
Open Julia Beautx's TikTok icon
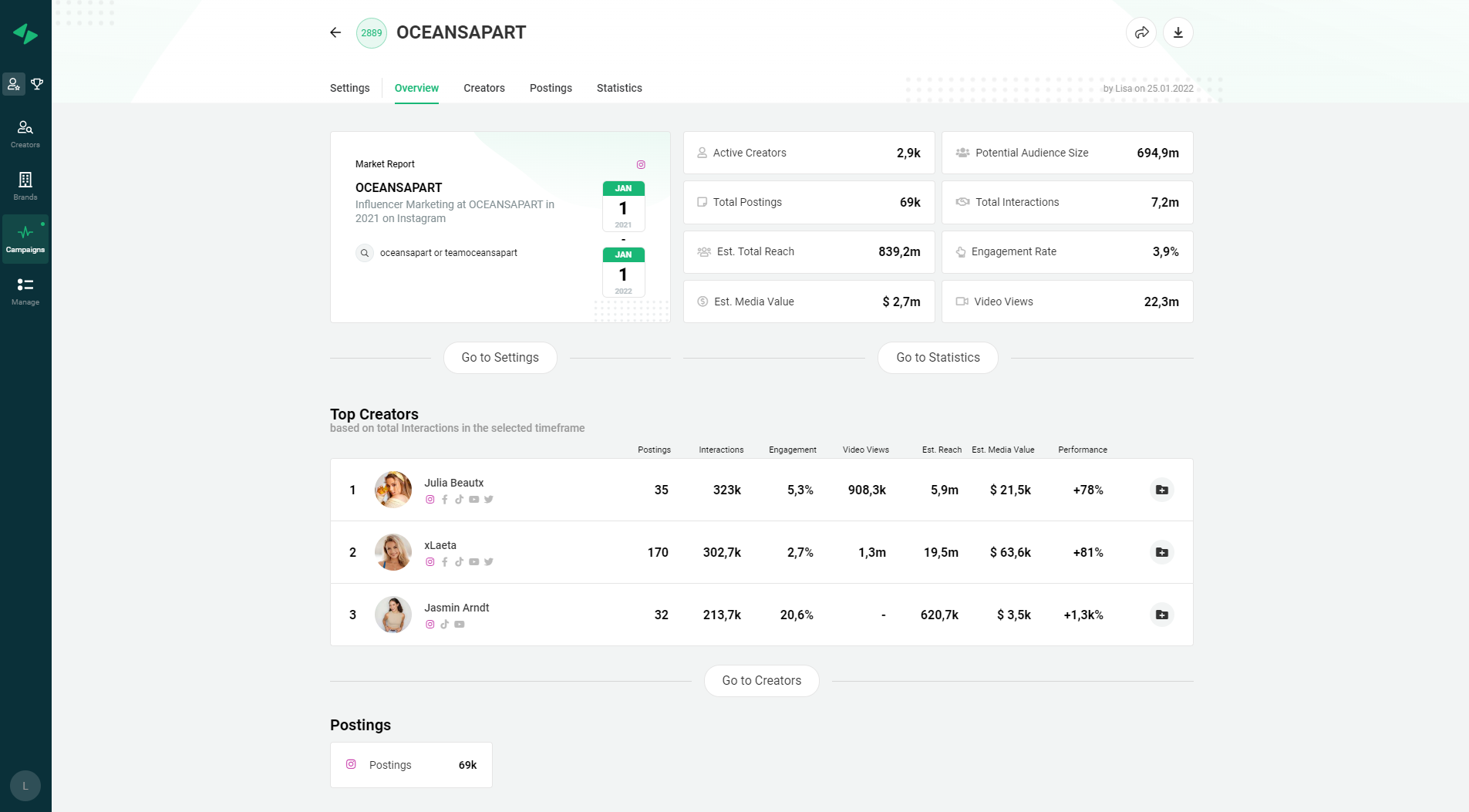459,500
